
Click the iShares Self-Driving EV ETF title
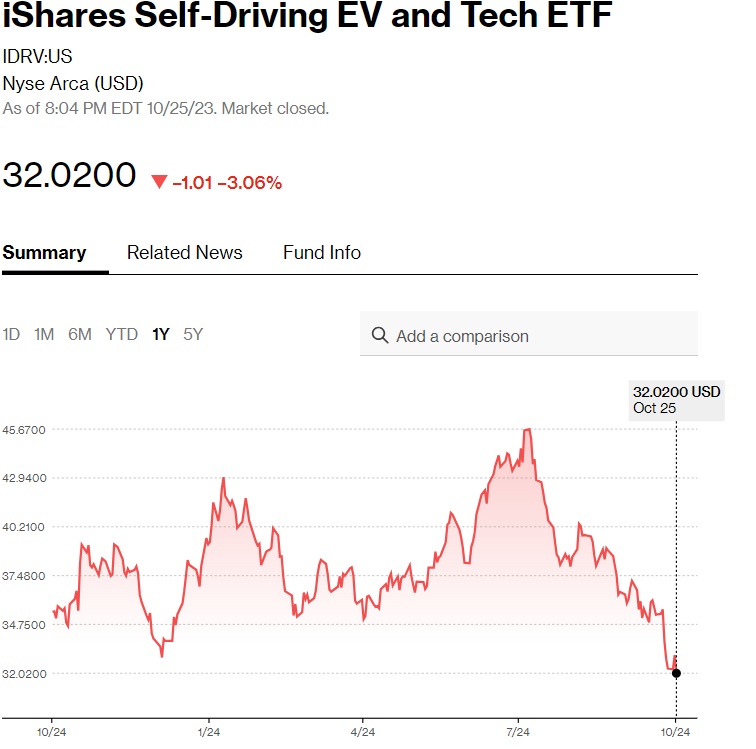(x=308, y=18)
